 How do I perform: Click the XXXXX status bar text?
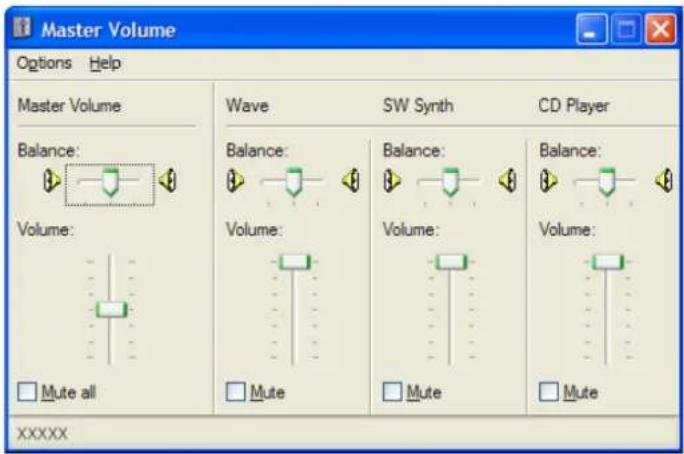pos(42,434)
